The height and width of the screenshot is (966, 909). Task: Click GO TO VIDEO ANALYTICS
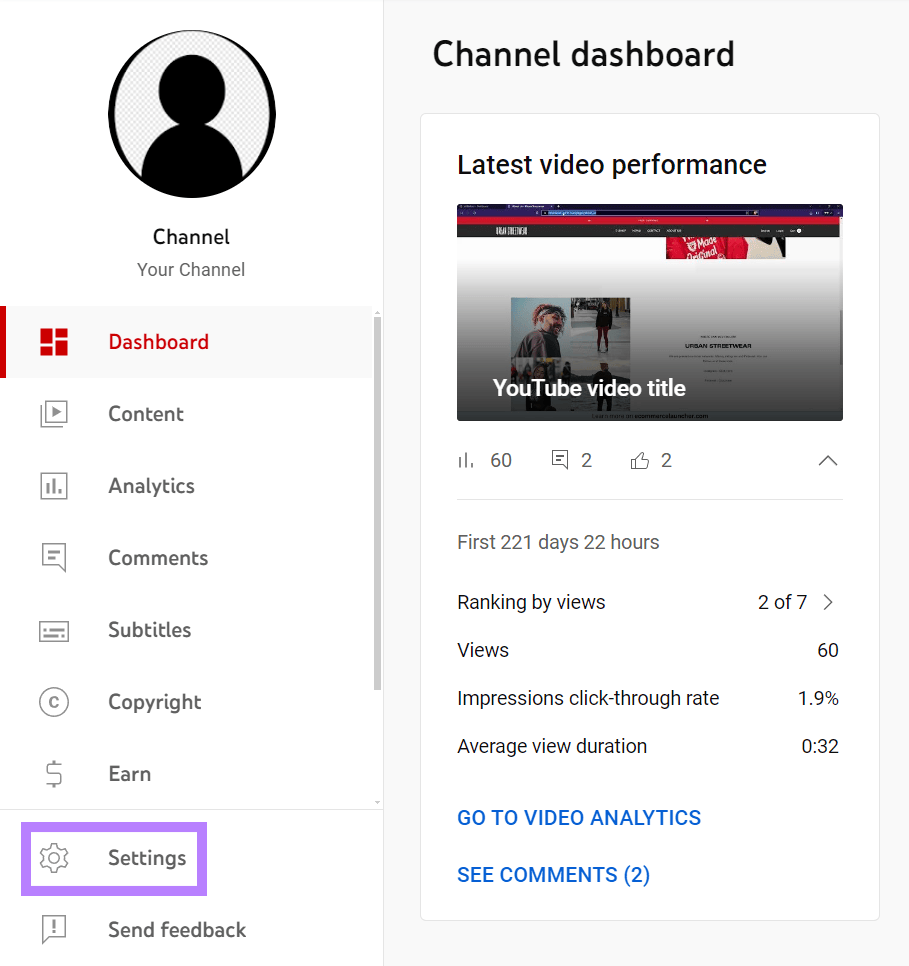(579, 817)
